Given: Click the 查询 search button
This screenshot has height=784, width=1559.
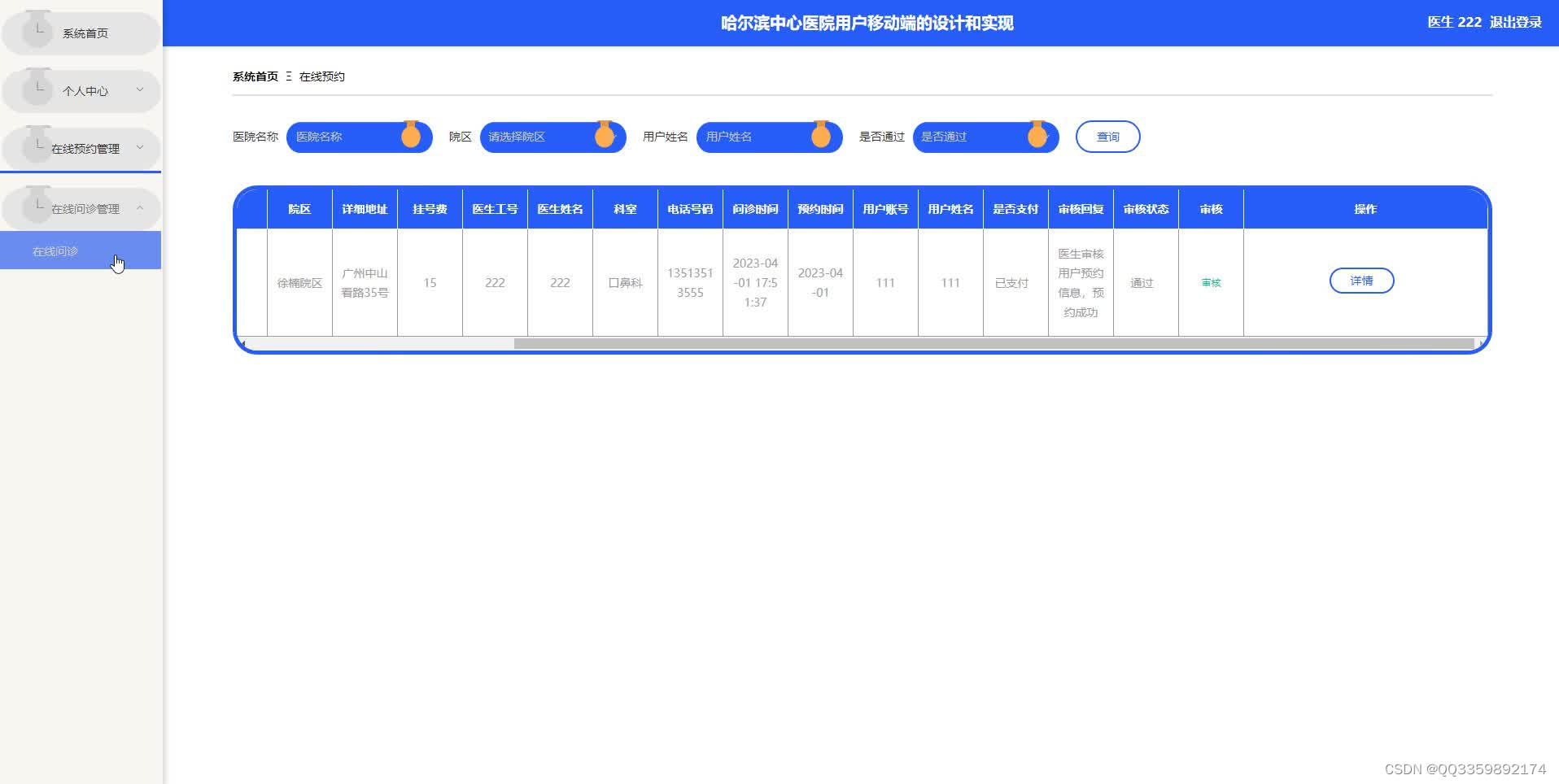Looking at the screenshot, I should pos(1108,137).
